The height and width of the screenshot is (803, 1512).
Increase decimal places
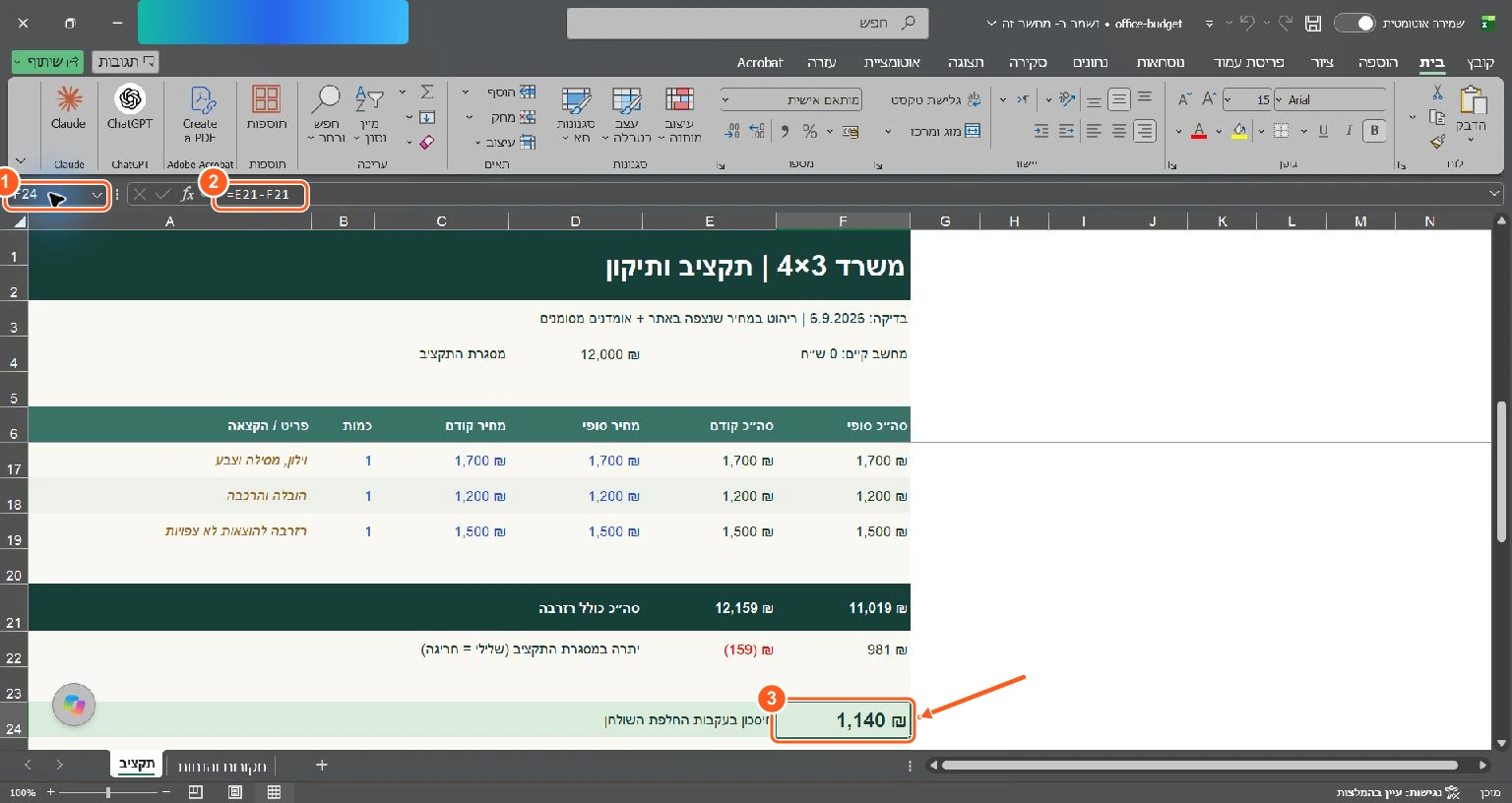757,131
